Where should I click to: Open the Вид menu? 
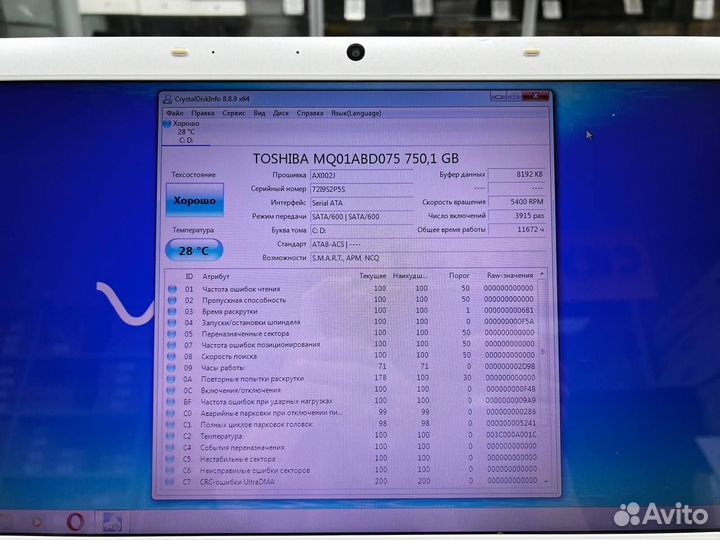pyautogui.click(x=259, y=113)
